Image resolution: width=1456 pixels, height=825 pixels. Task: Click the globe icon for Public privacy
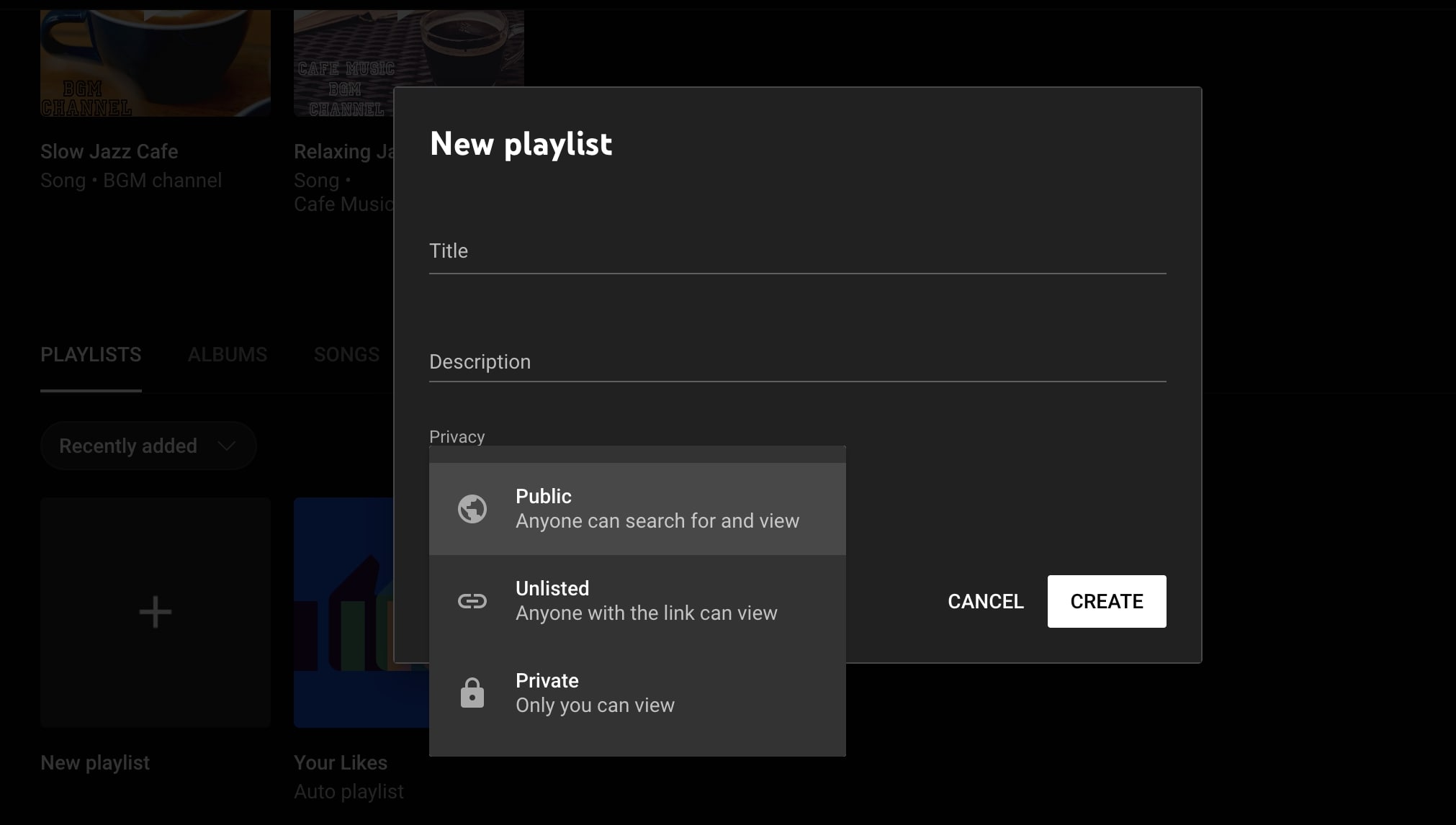[472, 509]
